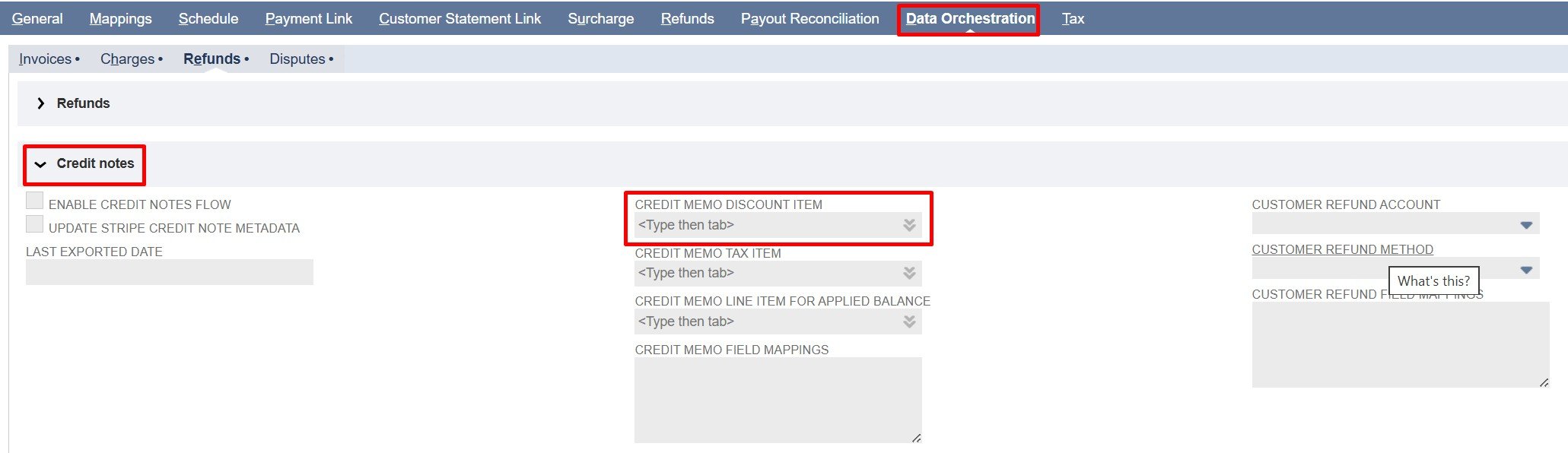Click the Customer Refund Field Mappings resize handle

click(x=1544, y=382)
